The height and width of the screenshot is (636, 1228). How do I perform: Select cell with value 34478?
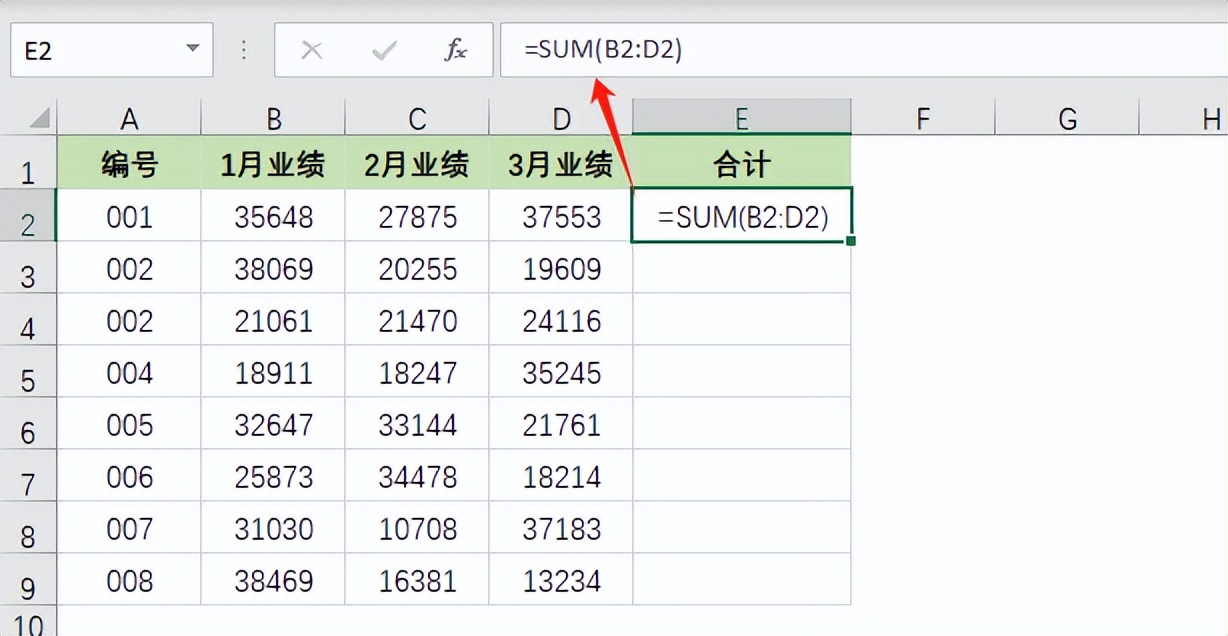click(417, 476)
